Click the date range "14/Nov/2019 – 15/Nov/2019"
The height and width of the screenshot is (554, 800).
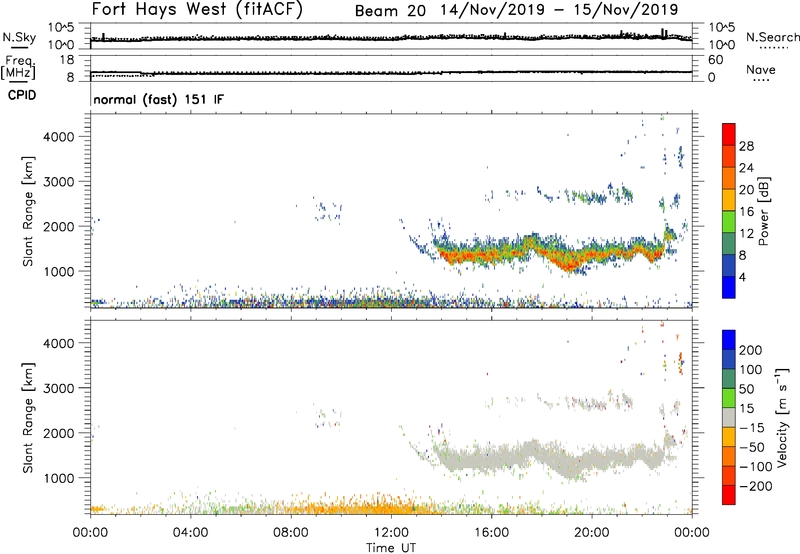point(559,10)
